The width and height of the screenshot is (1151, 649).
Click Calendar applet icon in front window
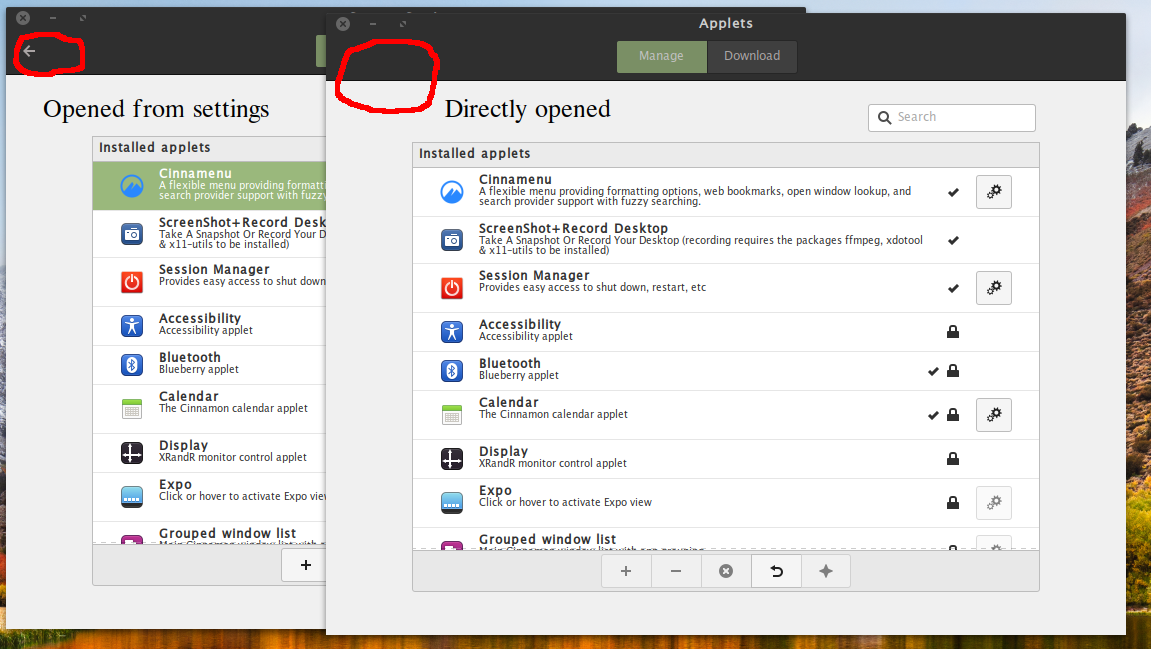[x=451, y=415]
